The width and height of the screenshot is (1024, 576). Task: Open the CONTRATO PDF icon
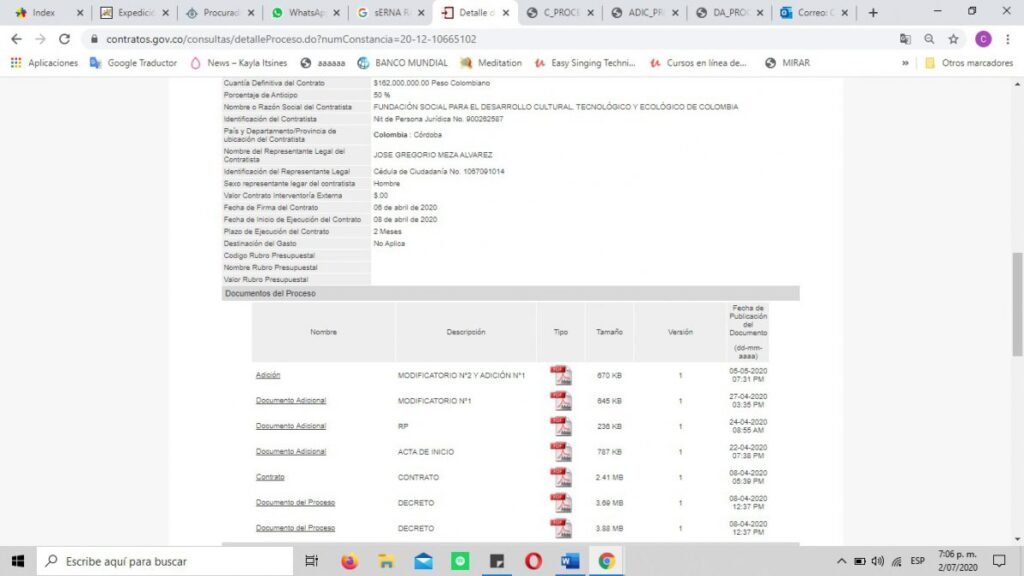click(x=561, y=477)
